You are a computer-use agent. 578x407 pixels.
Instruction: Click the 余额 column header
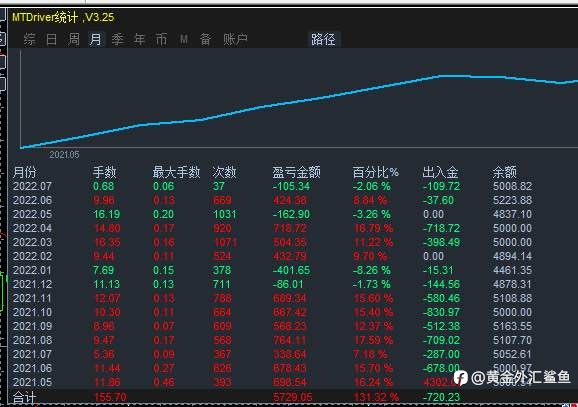coord(505,172)
